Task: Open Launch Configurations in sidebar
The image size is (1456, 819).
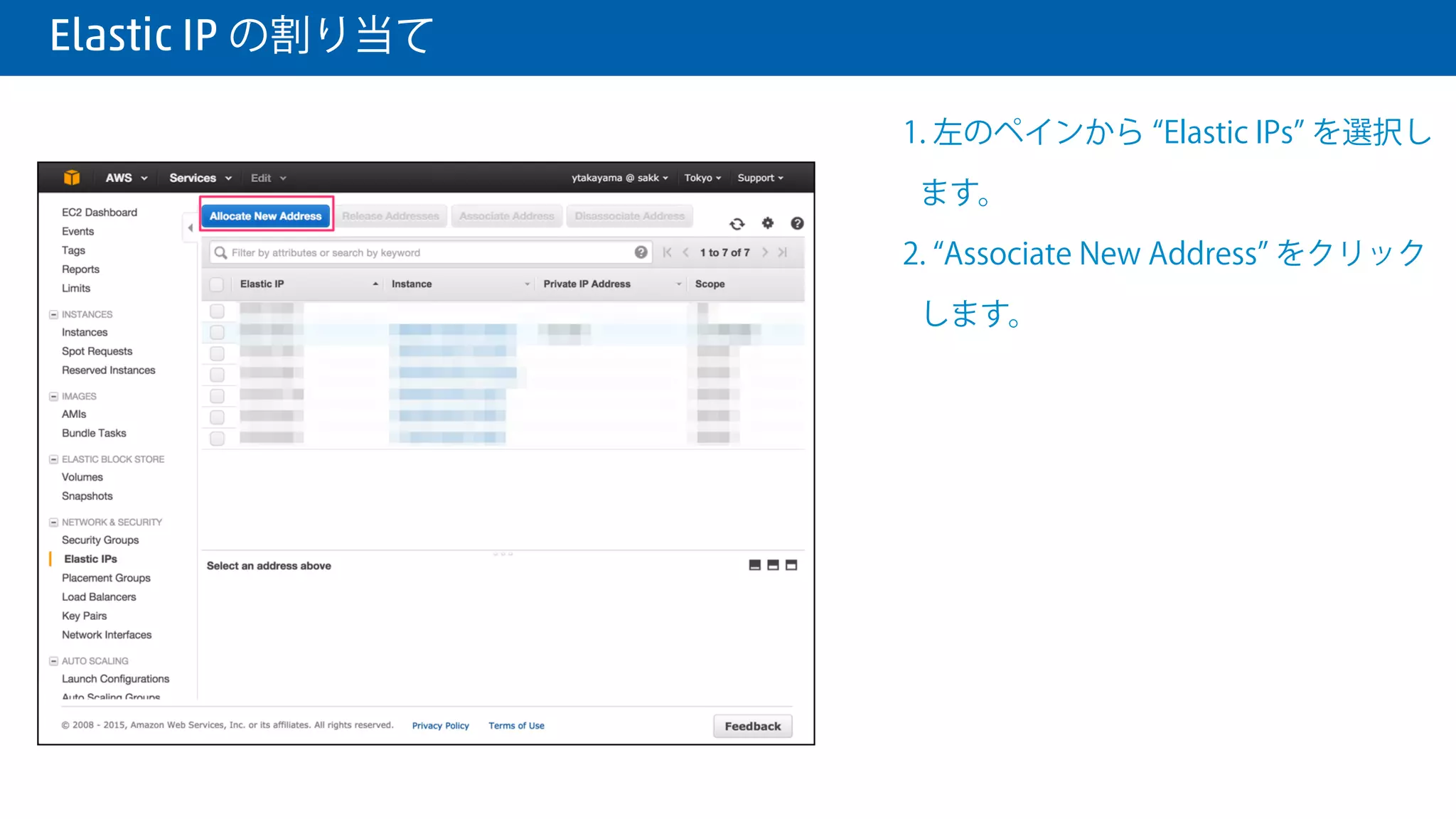Action: coord(115,679)
